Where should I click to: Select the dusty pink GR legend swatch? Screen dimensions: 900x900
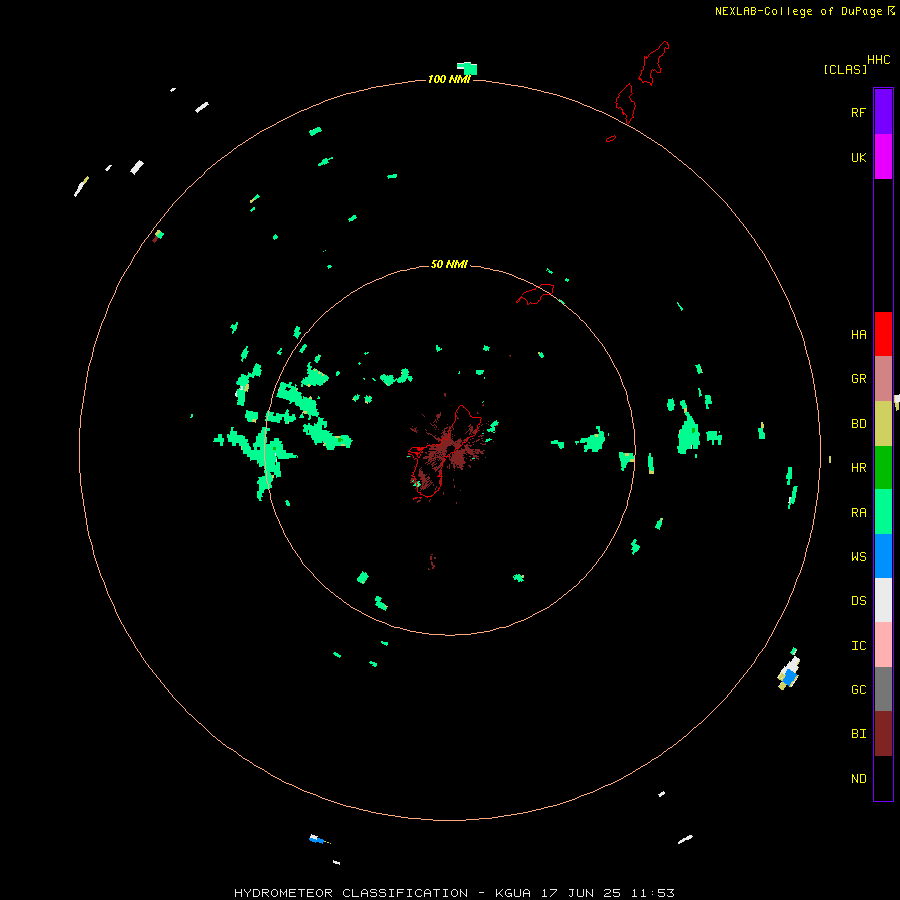tap(883, 379)
